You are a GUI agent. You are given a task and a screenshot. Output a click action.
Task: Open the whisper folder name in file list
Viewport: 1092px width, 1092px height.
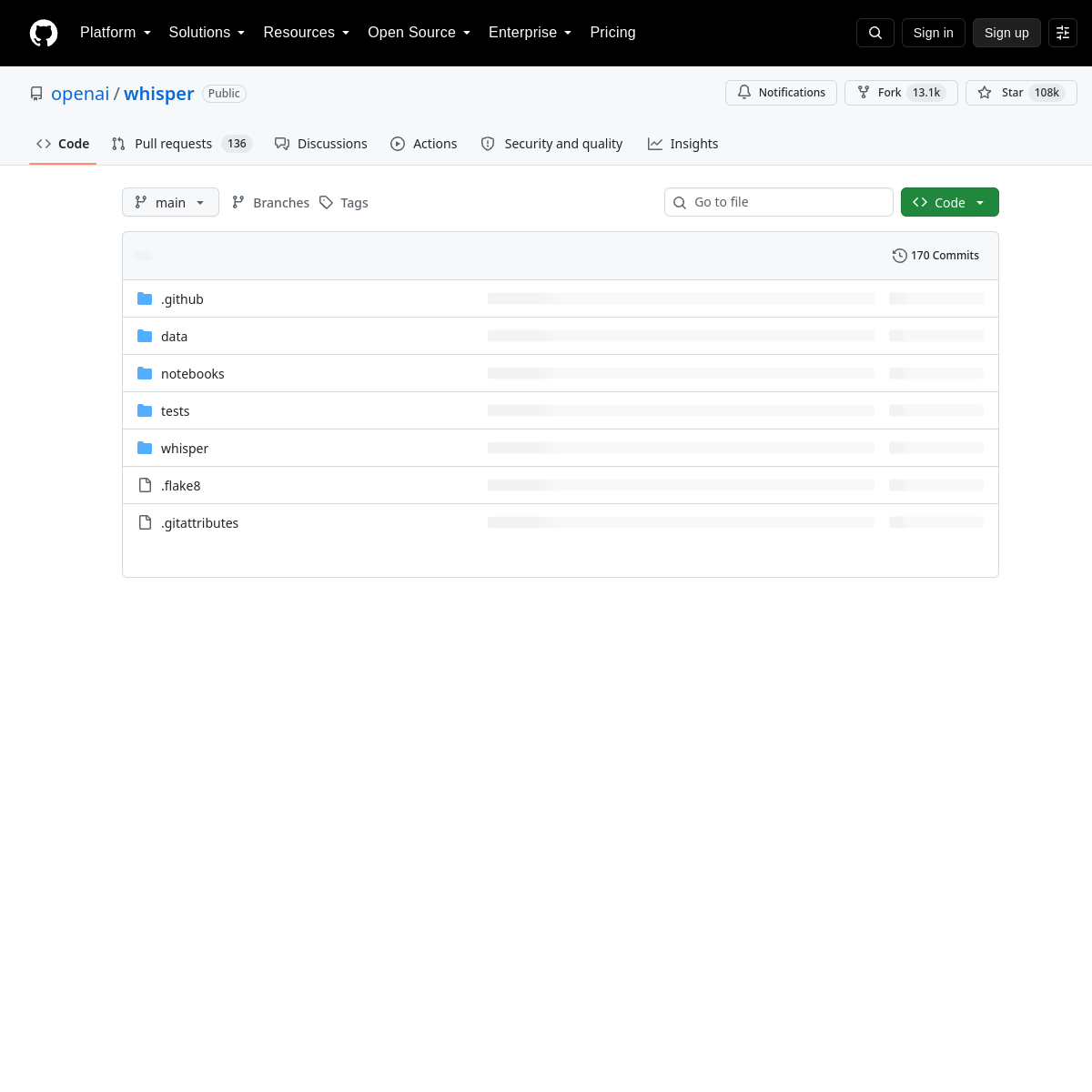[185, 449]
